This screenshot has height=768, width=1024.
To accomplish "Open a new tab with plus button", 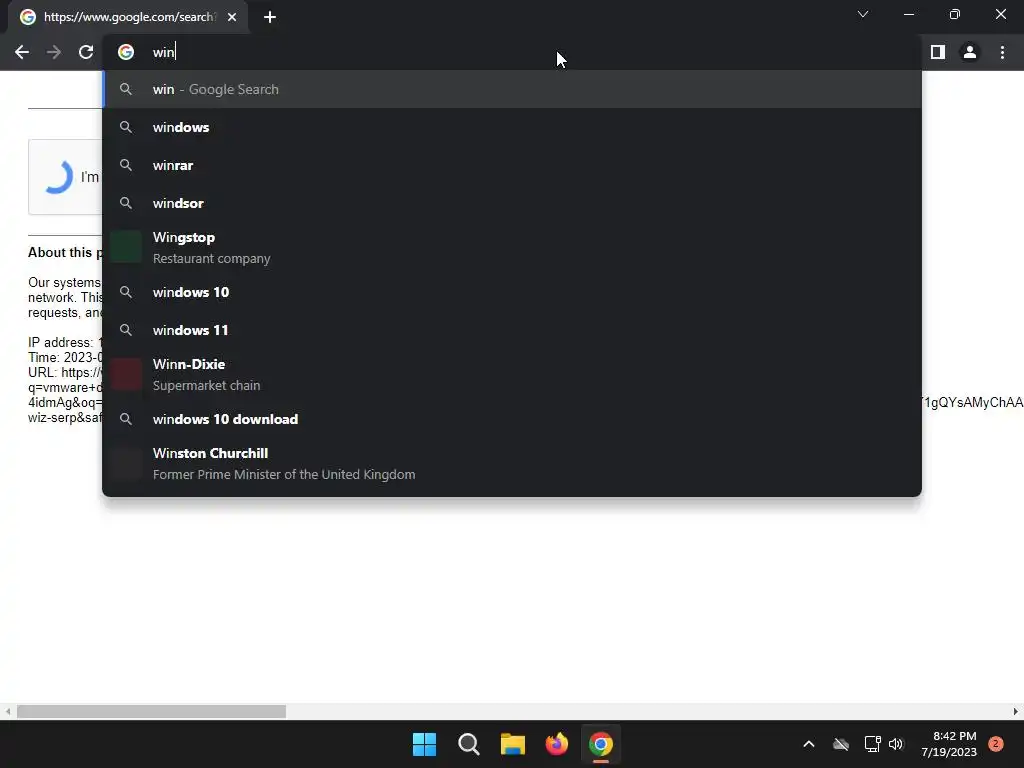I will click(x=270, y=17).
